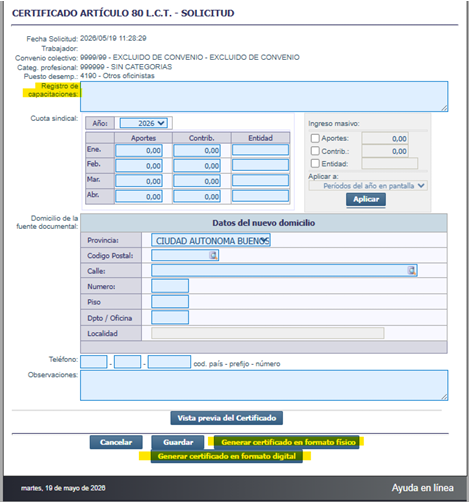Open the Aplicar a periodos dropdown

coord(368,186)
